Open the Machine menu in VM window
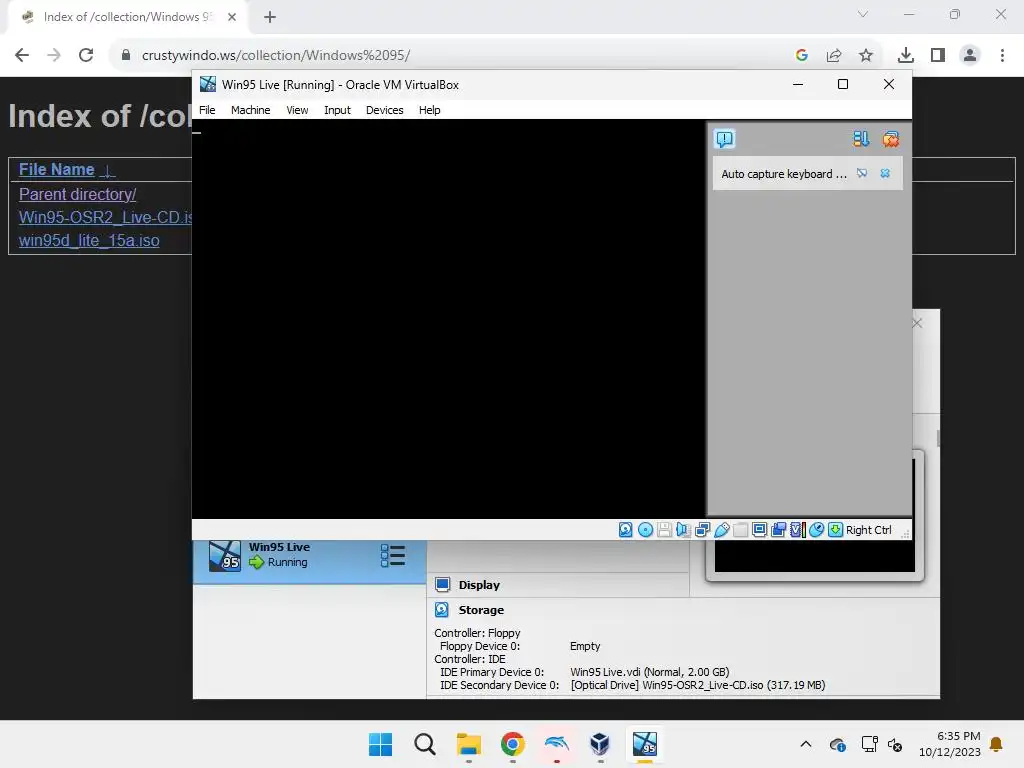The width and height of the screenshot is (1024, 768). 250,110
